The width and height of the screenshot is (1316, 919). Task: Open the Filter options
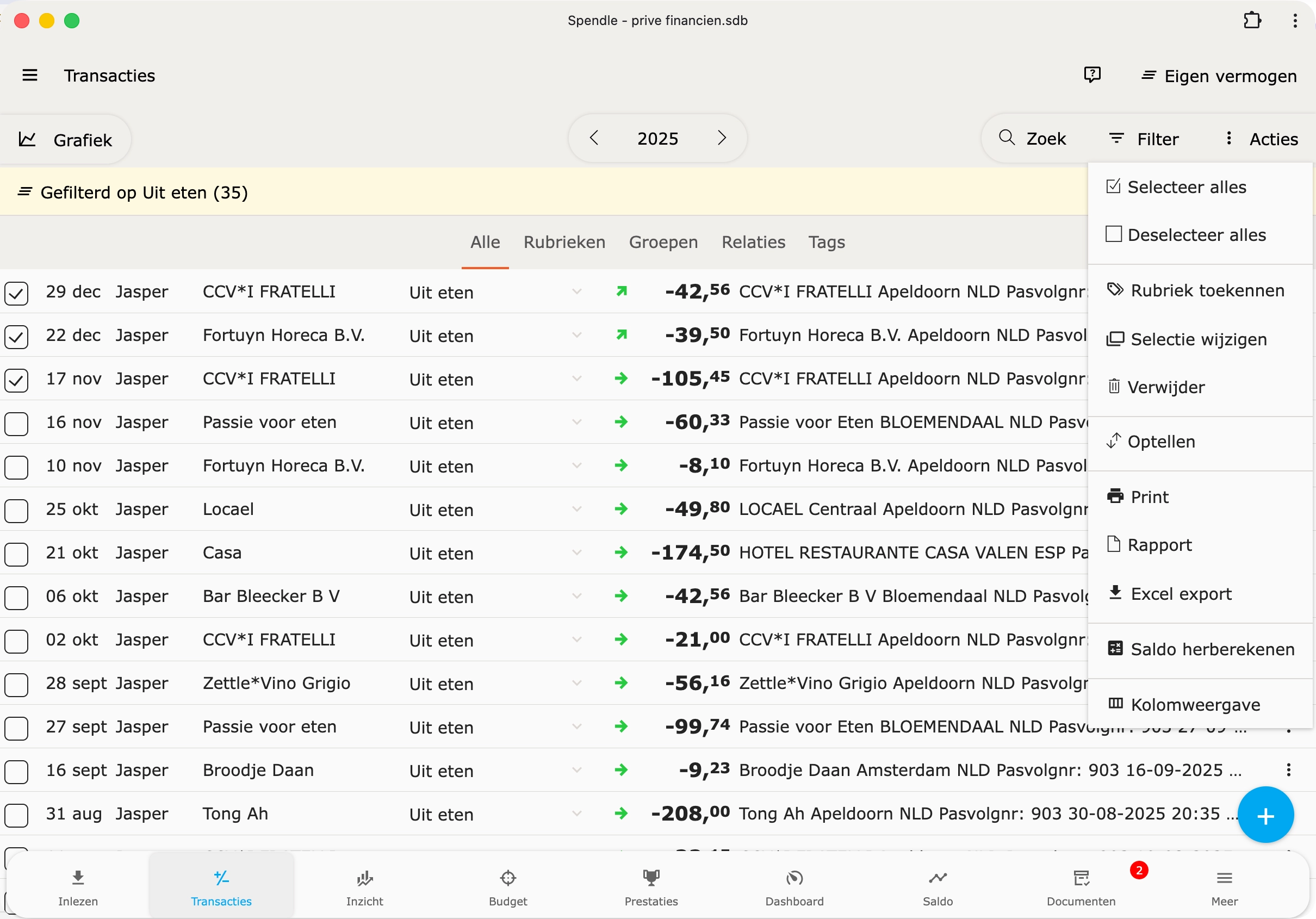click(1144, 139)
